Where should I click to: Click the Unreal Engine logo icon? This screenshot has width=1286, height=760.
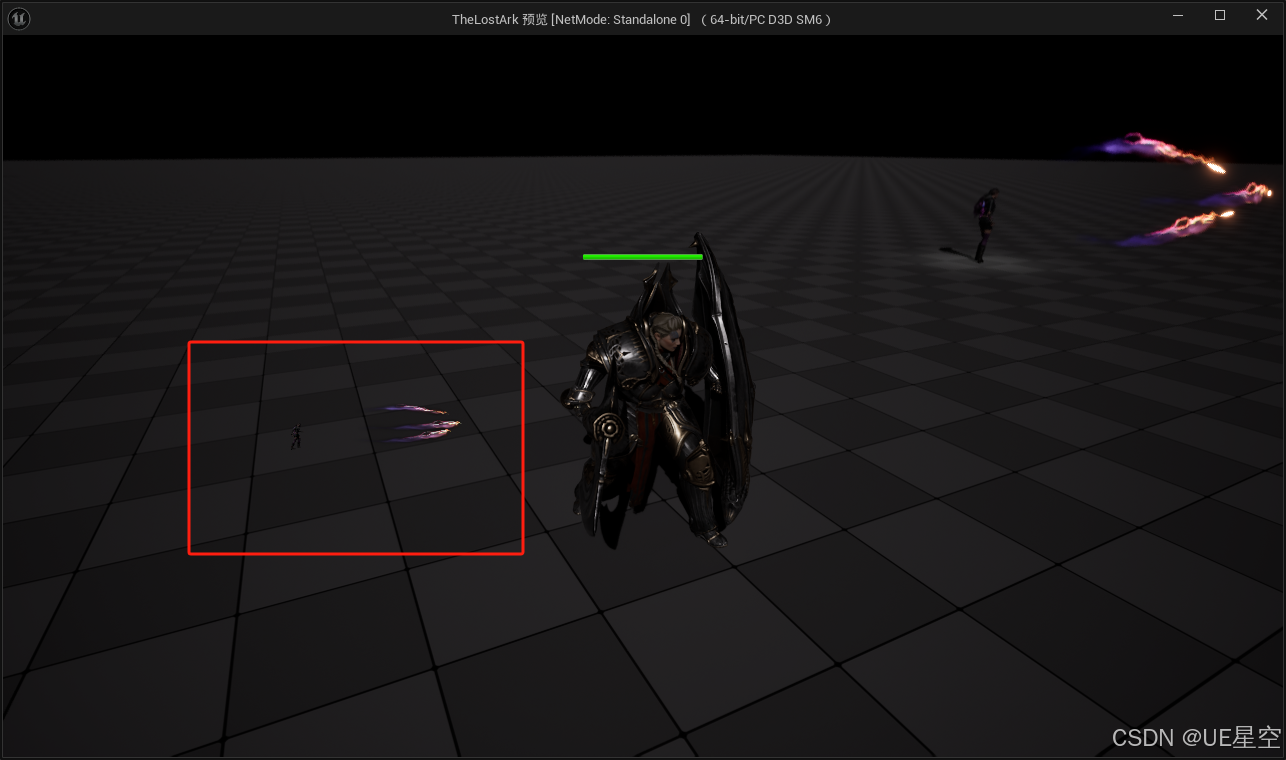pyautogui.click(x=18, y=18)
